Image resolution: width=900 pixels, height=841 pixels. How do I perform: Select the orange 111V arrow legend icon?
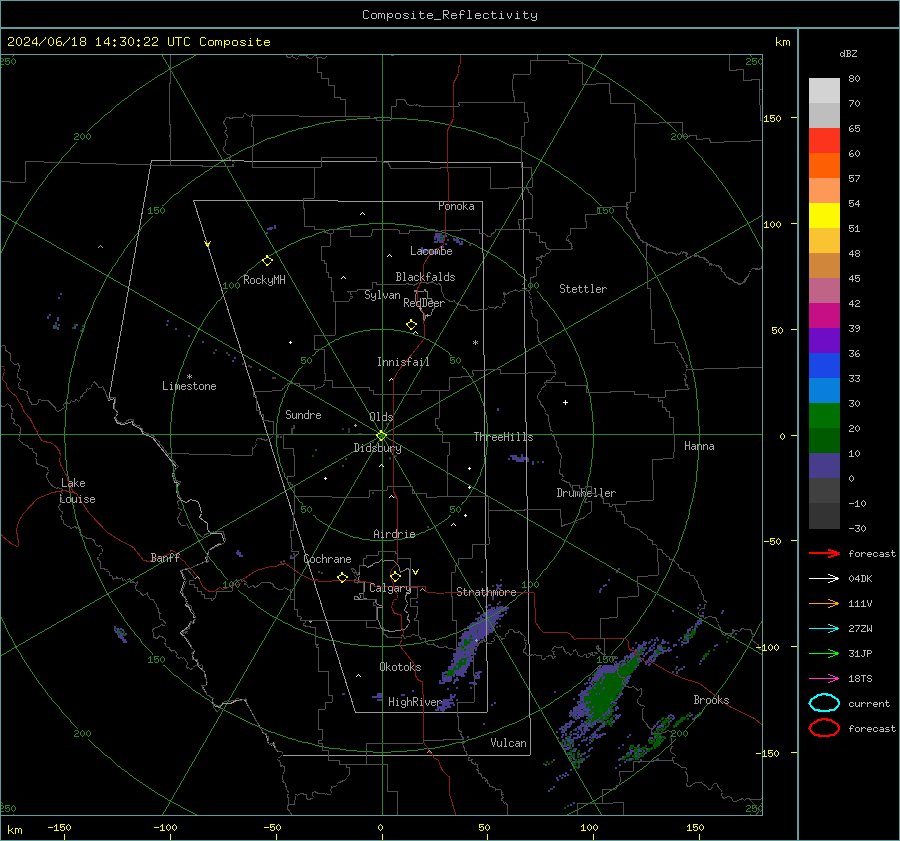pos(824,603)
